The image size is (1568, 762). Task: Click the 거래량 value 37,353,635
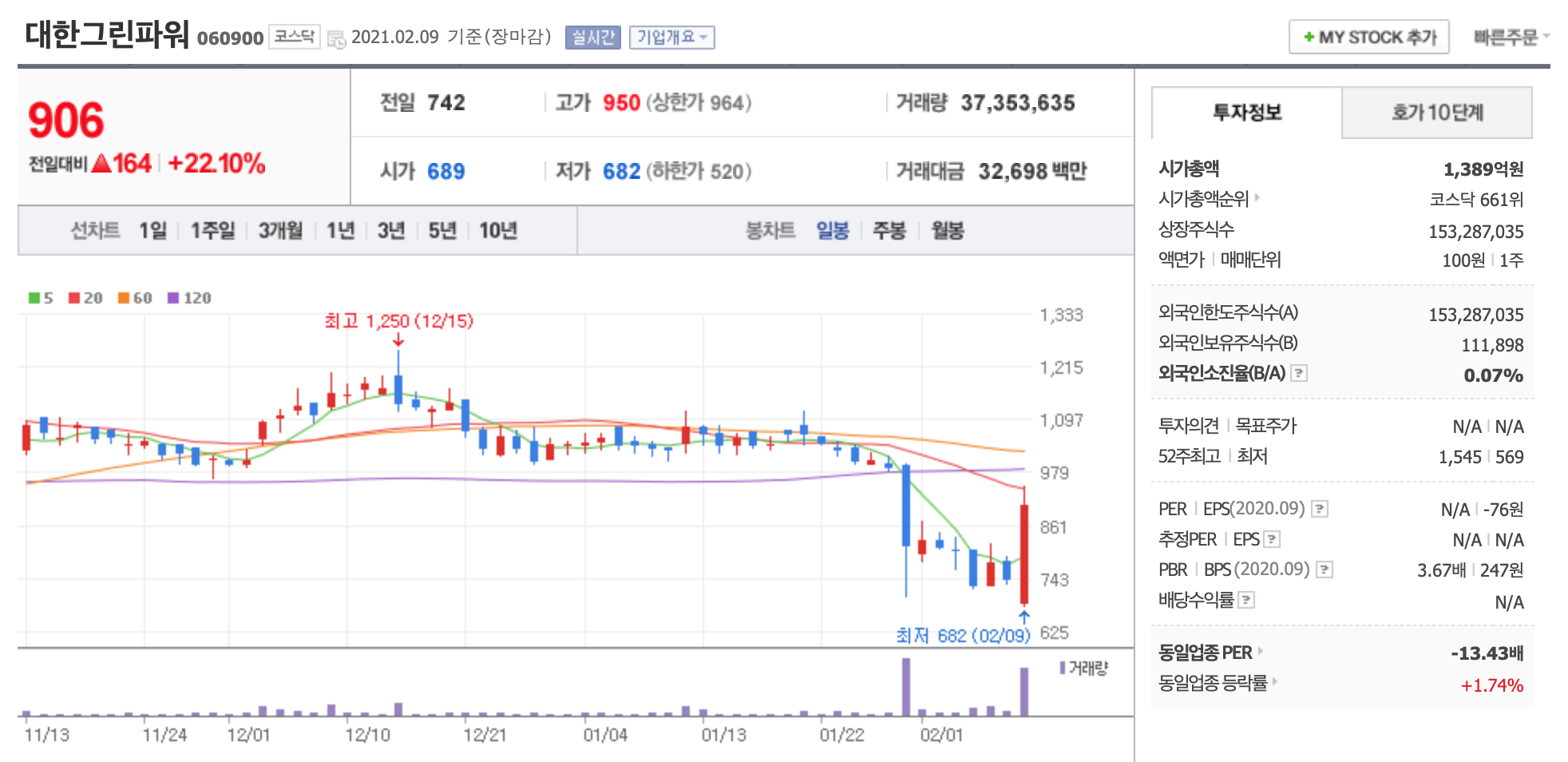point(1018,103)
